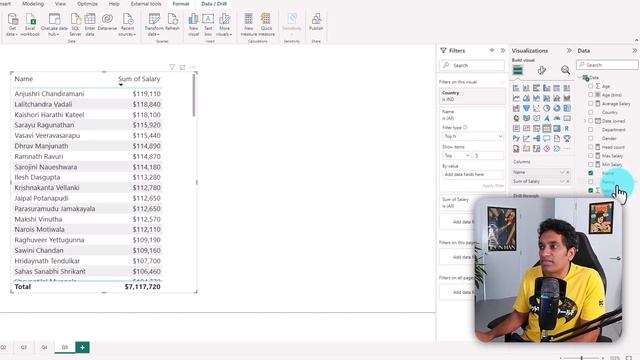Image resolution: width=640 pixels, height=360 pixels.
Task: Choose the R script visual
Action: 567,128
